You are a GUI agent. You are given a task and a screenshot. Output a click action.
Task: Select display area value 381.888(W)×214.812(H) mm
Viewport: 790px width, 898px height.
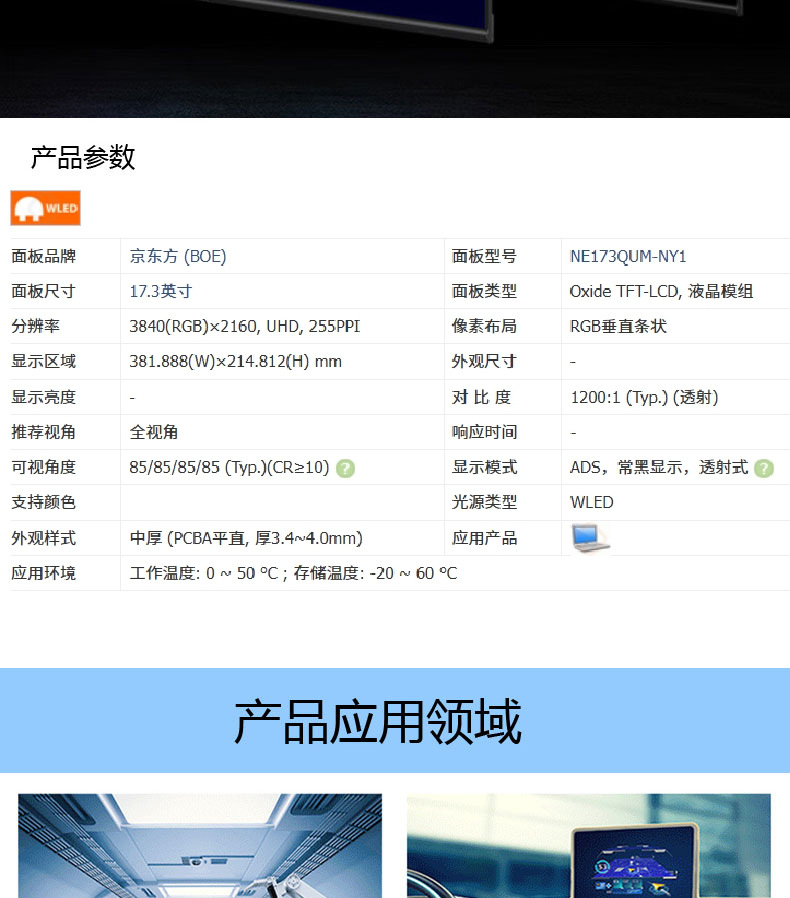[235, 361]
